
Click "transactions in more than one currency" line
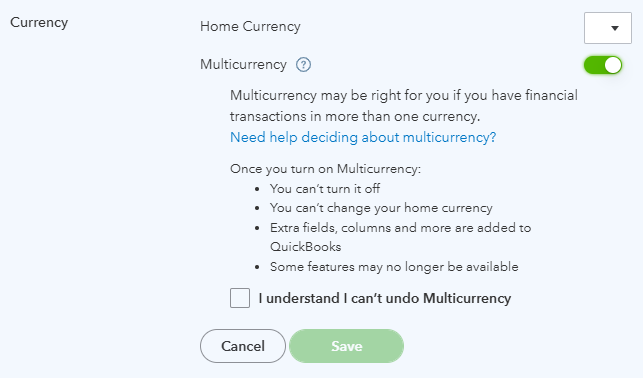click(355, 116)
